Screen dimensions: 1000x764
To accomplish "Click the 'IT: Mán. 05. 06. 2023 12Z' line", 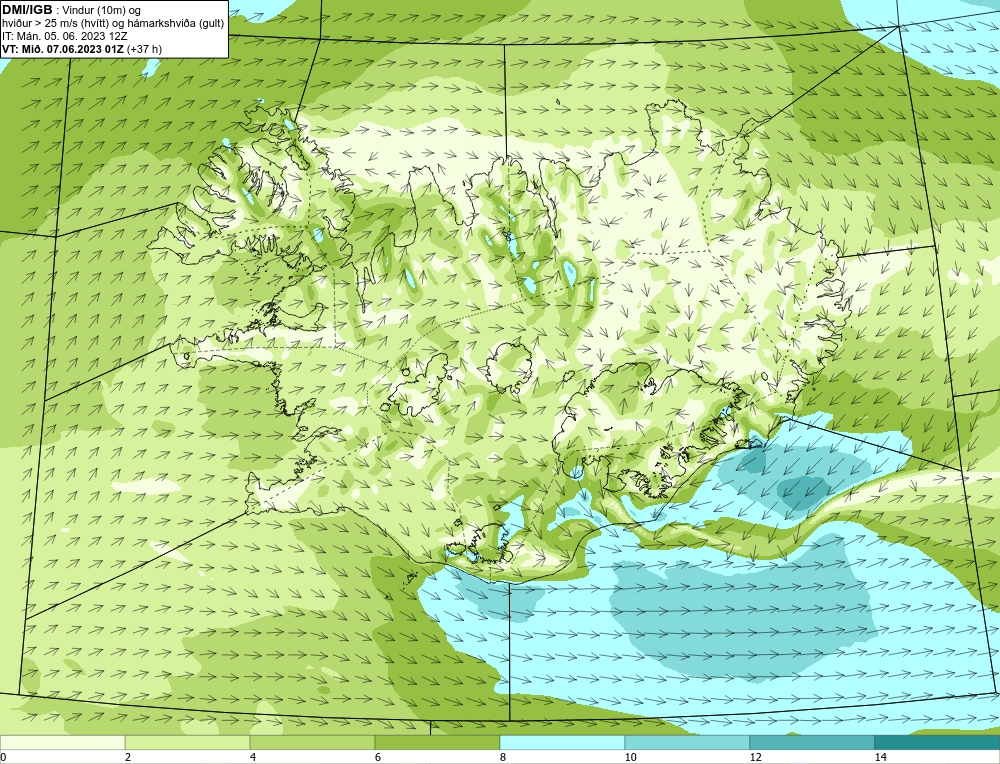I will point(64,36).
